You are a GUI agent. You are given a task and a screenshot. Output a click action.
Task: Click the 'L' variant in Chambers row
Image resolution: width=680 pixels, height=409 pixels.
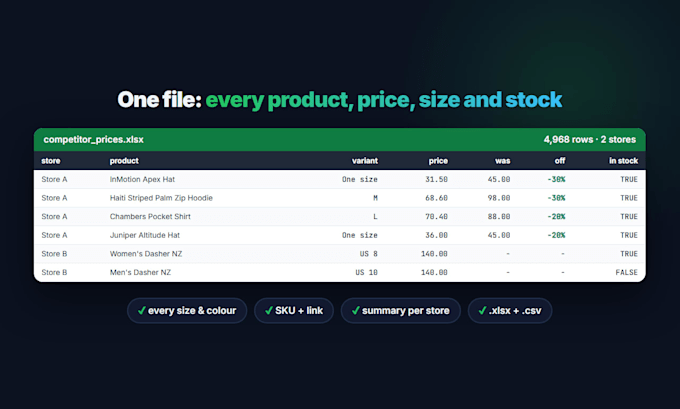pos(376,217)
